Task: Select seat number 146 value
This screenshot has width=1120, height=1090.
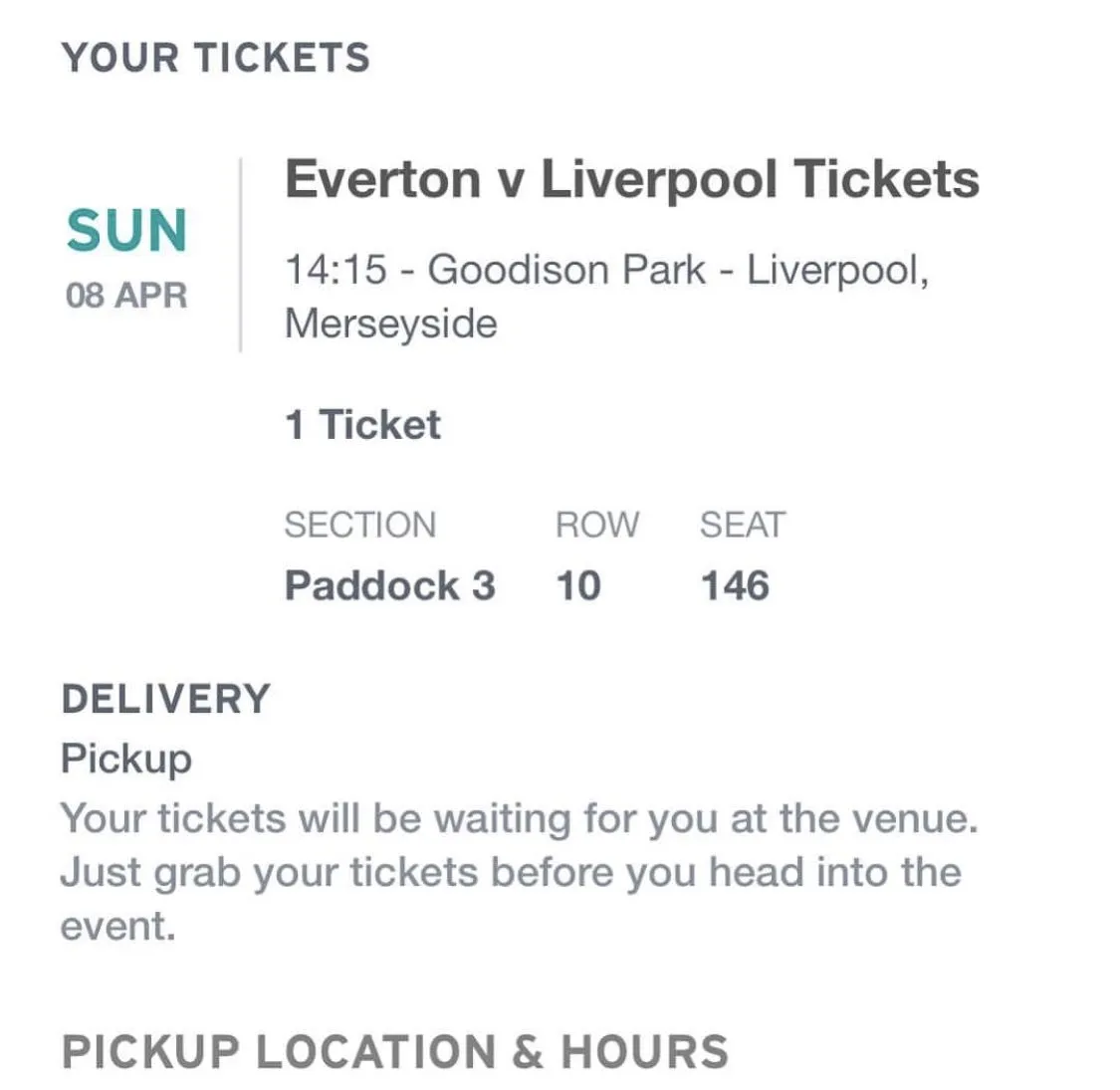Action: [735, 585]
